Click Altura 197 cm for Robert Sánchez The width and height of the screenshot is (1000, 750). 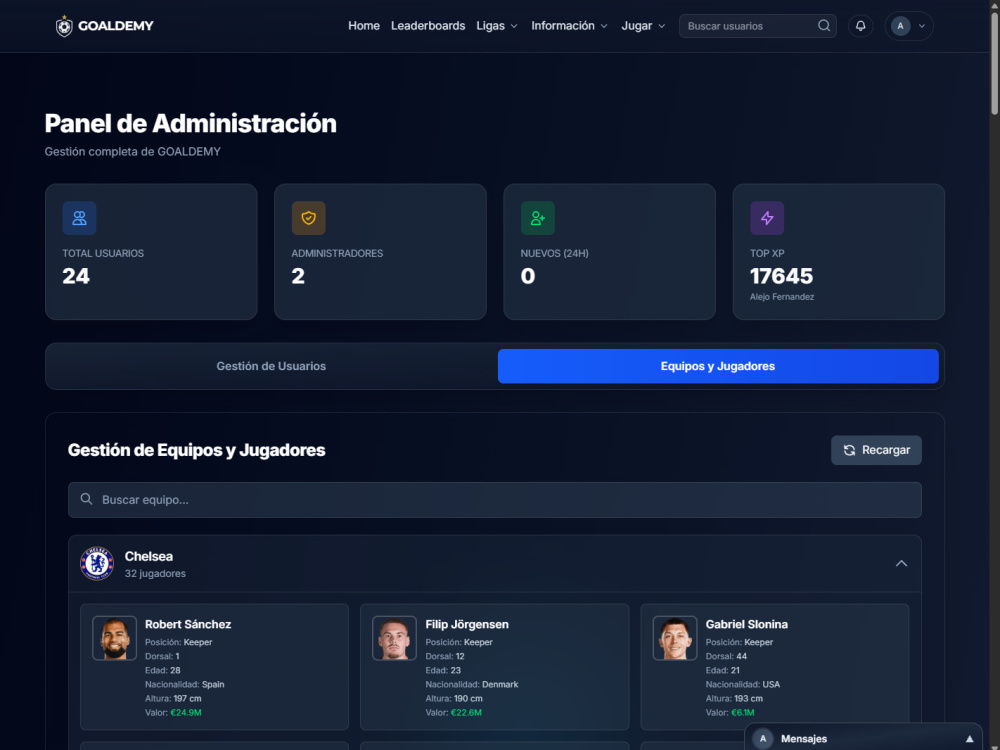click(173, 698)
